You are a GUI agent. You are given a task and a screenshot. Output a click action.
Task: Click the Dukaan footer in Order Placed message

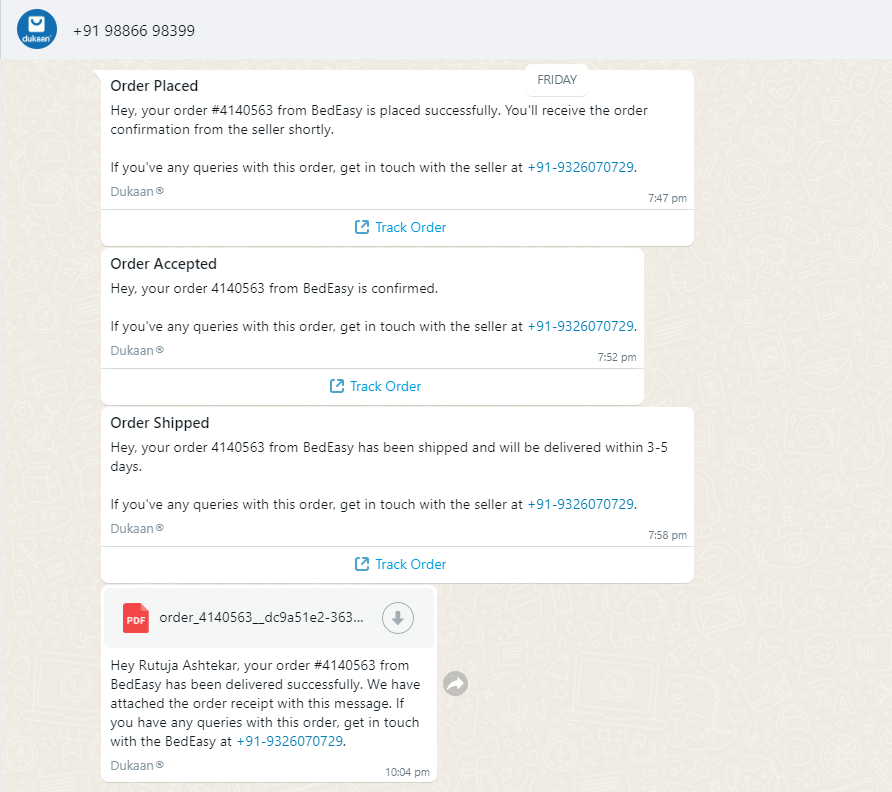137,192
